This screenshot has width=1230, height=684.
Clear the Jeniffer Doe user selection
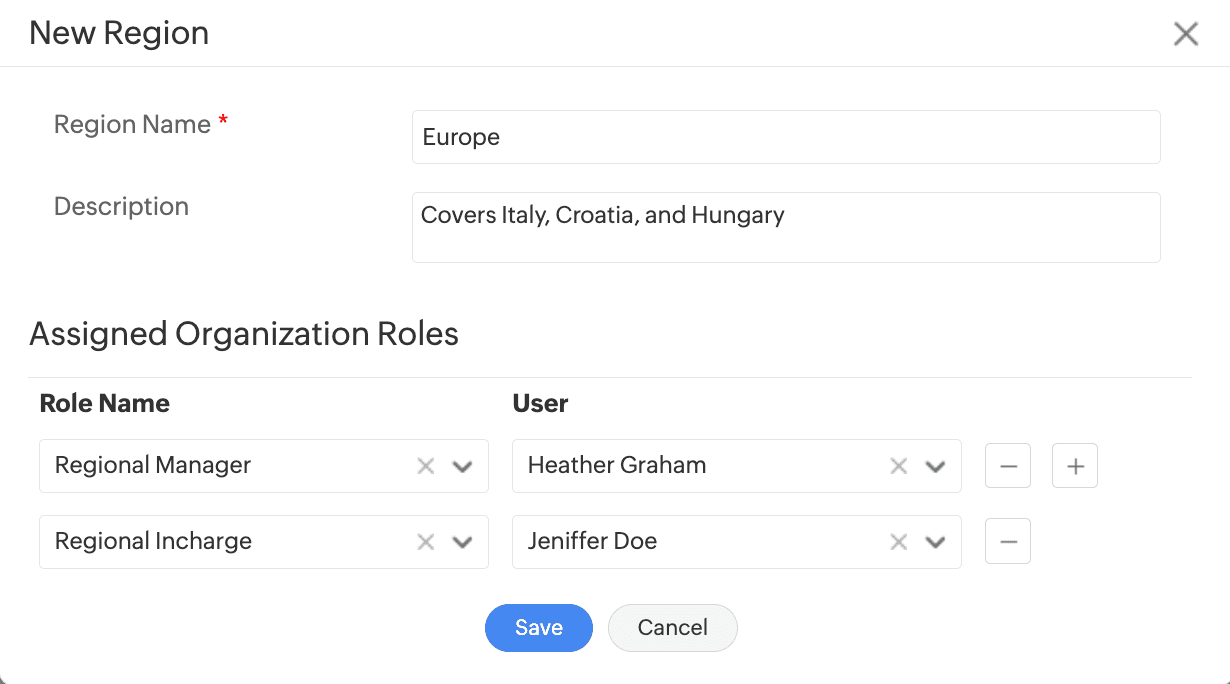(899, 542)
